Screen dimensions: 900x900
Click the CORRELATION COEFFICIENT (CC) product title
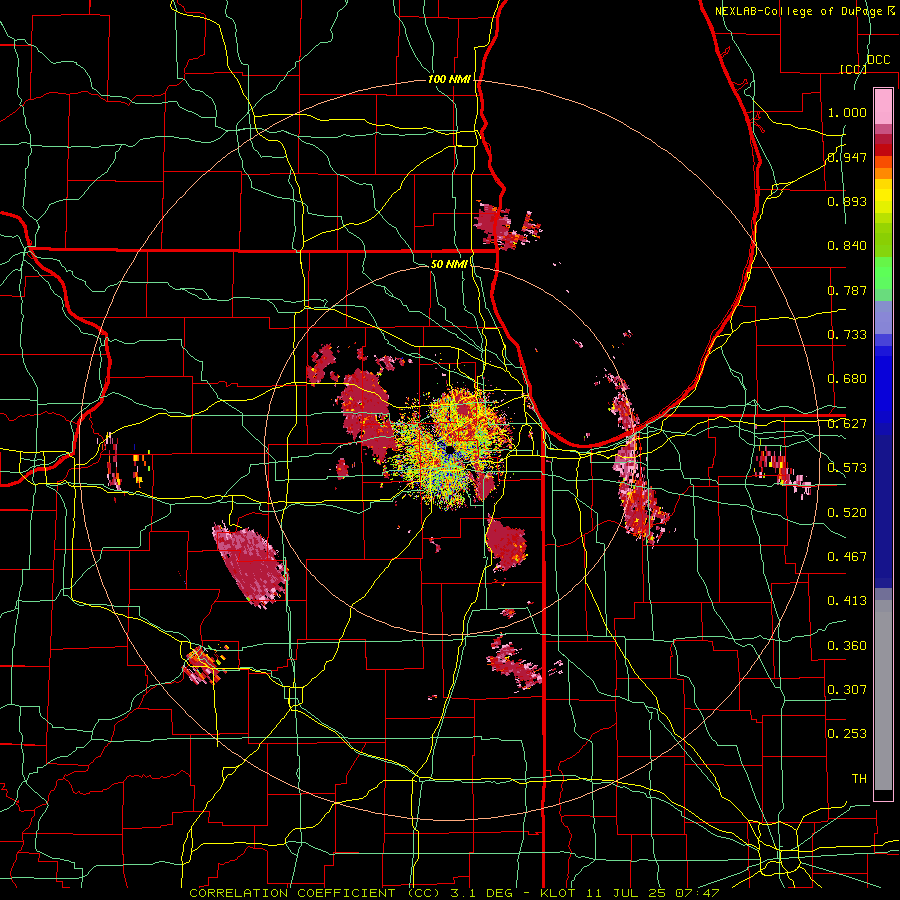pyautogui.click(x=315, y=893)
